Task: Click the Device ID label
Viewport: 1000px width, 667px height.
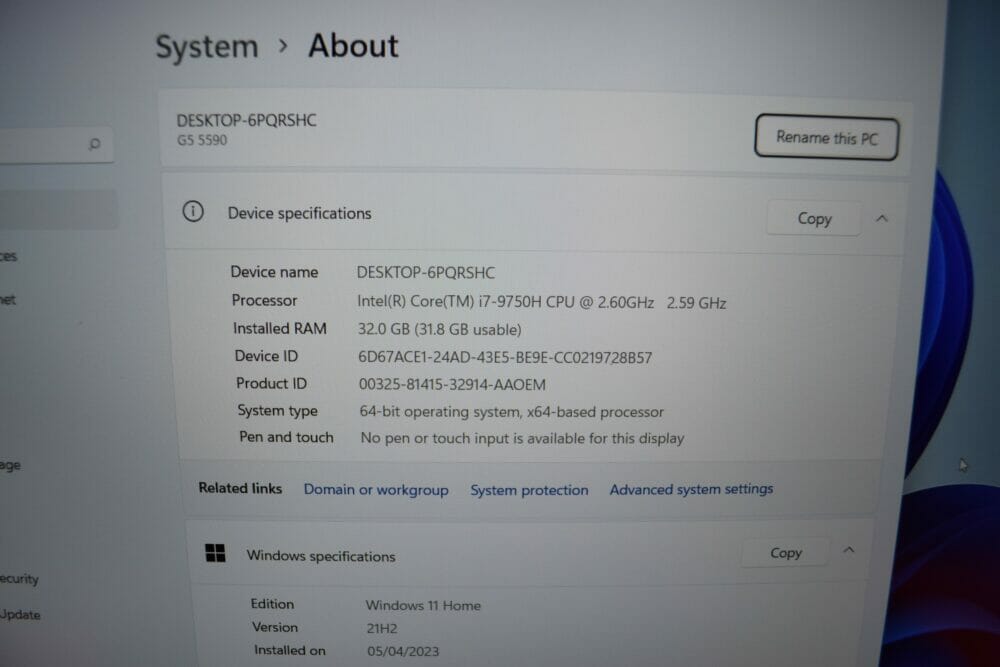Action: 266,356
